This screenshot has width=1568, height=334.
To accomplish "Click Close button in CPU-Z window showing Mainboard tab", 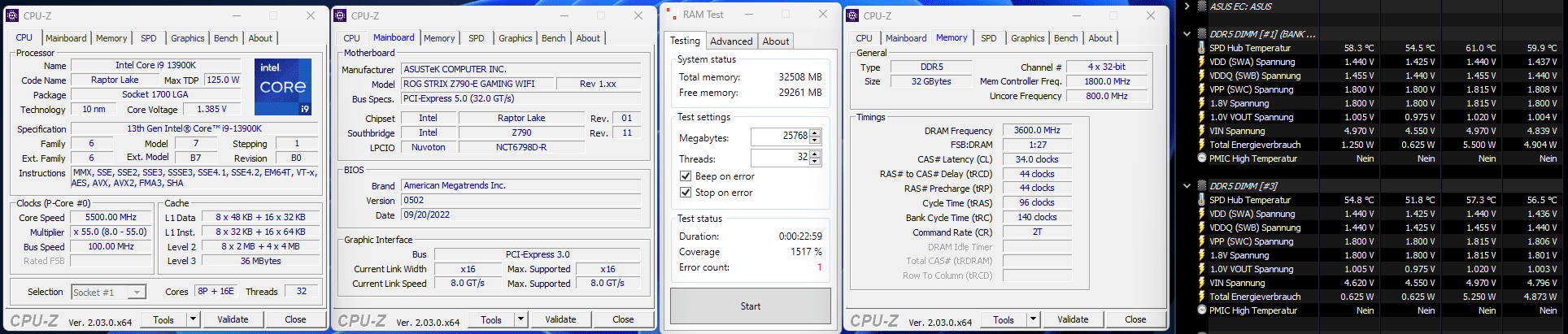I will [x=623, y=319].
